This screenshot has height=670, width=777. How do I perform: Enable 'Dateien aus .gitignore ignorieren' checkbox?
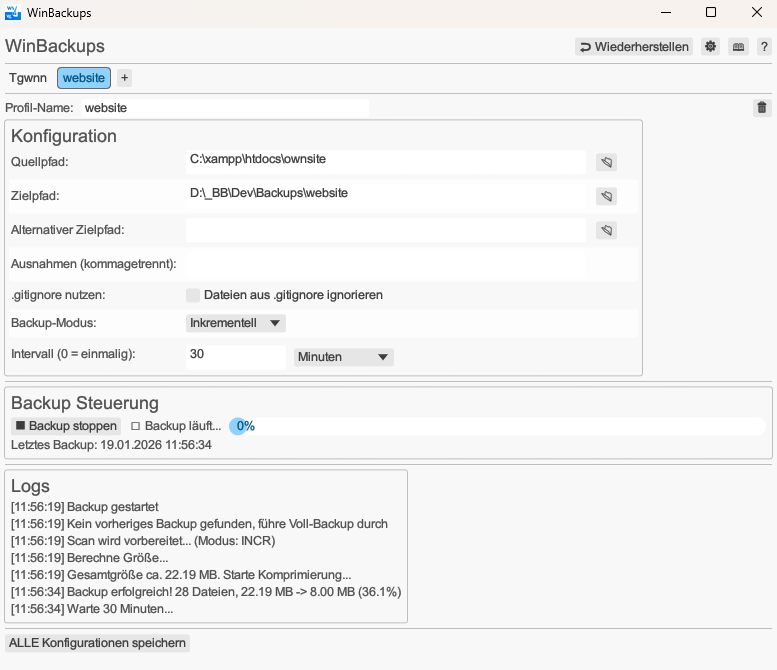[x=193, y=295]
